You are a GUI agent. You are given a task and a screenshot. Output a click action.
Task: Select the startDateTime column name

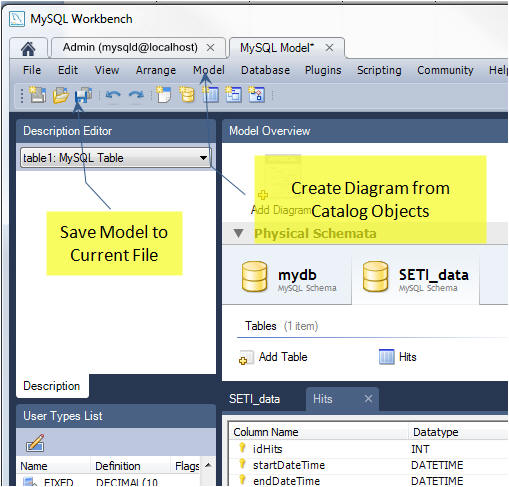pyautogui.click(x=289, y=465)
